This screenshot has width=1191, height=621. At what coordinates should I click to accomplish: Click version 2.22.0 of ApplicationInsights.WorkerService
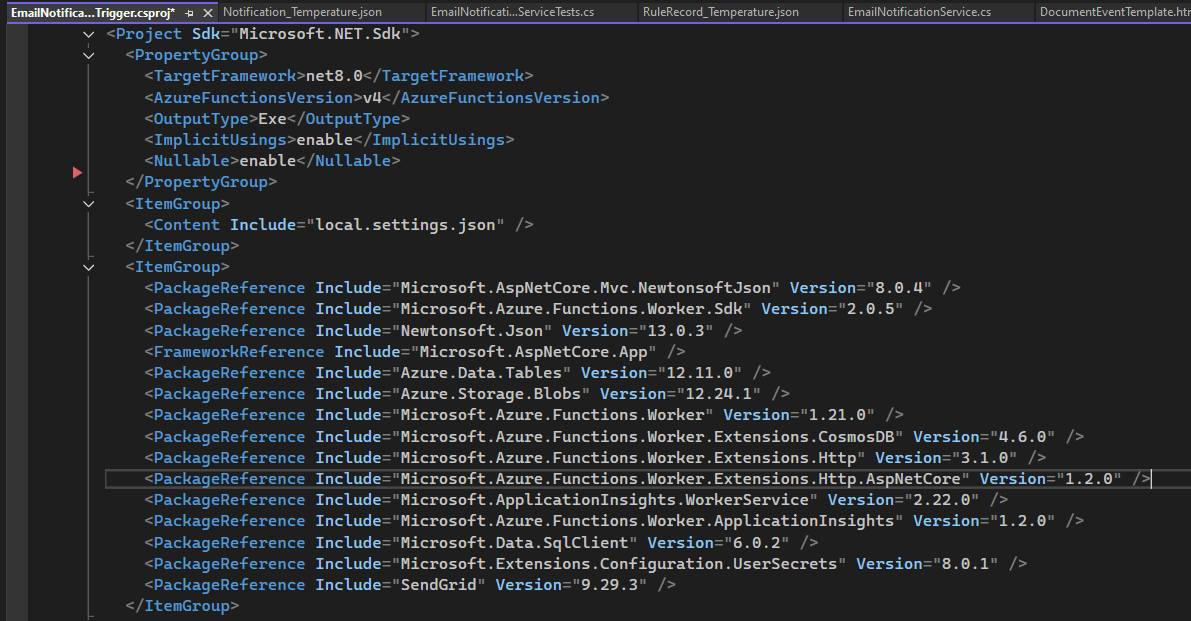942,500
